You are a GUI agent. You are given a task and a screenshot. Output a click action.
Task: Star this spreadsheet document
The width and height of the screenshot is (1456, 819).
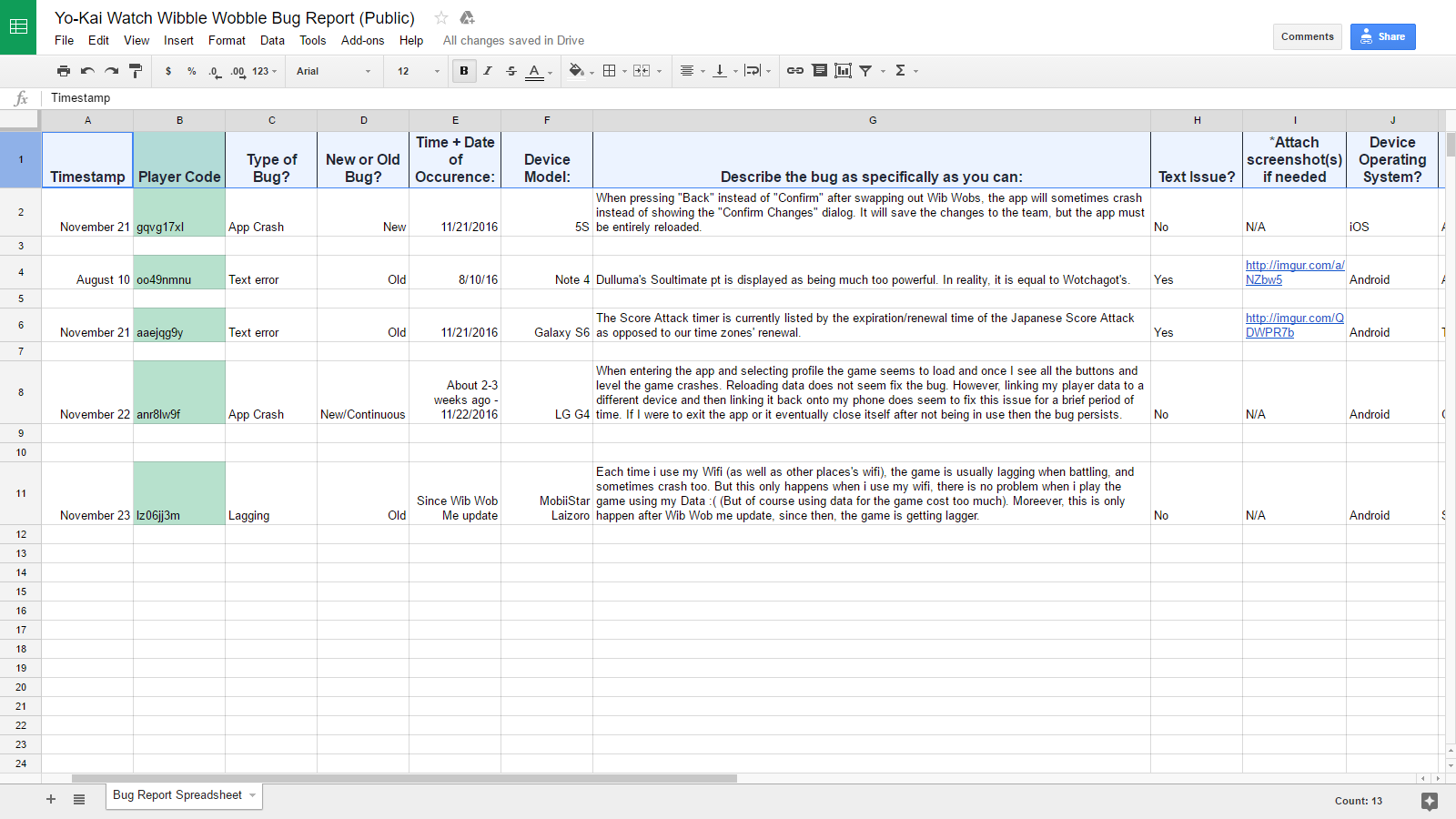point(441,18)
